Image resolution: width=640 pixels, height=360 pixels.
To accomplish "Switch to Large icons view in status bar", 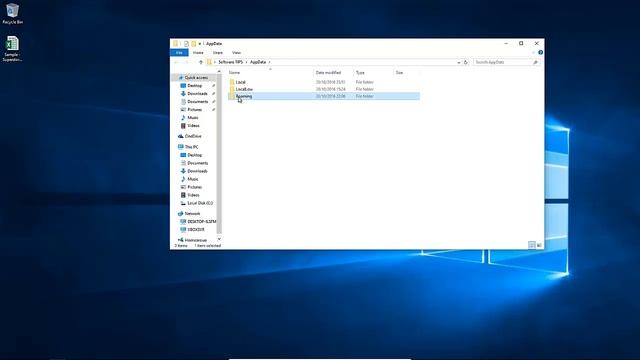I will click(539, 245).
